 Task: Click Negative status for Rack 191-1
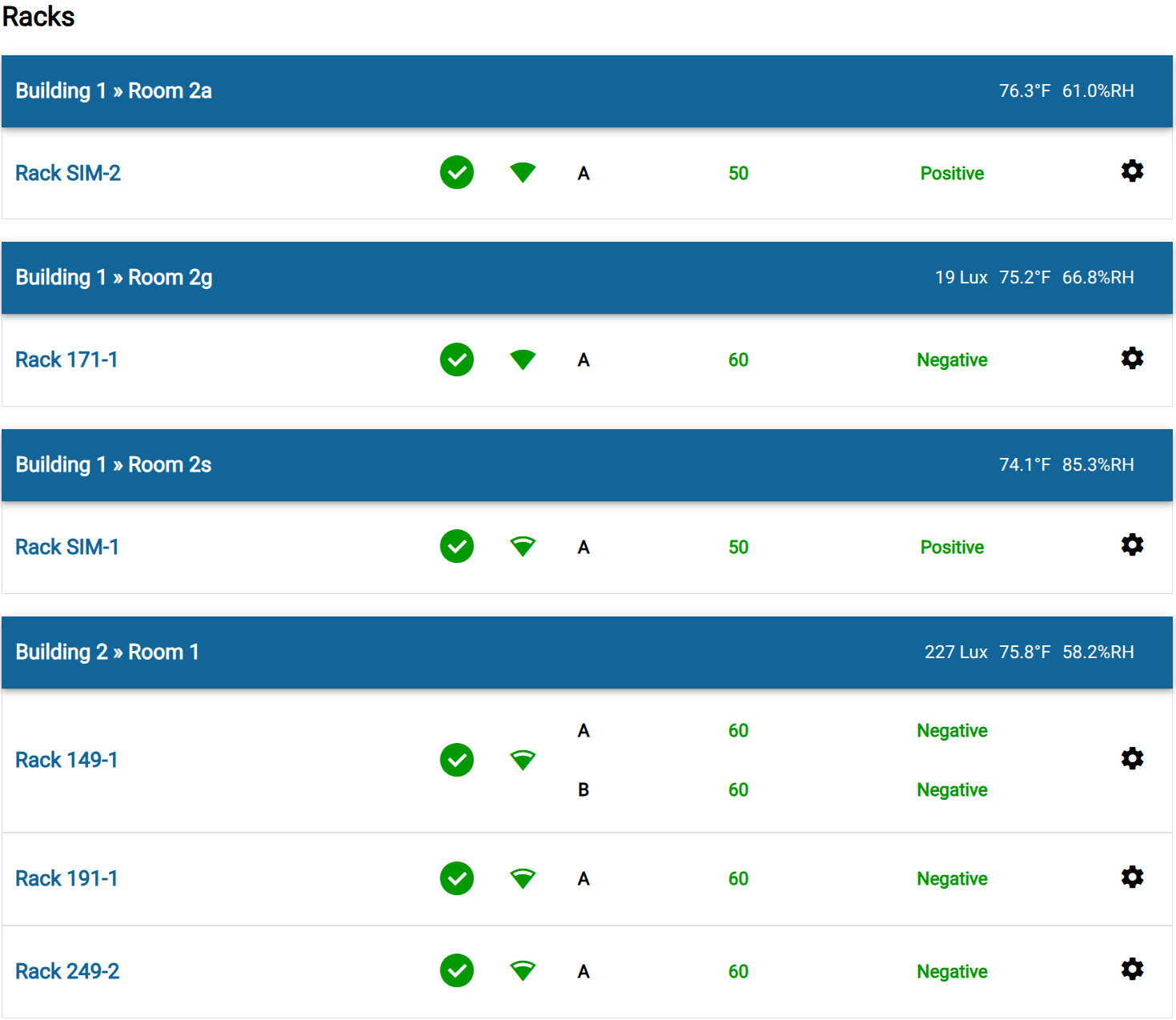tap(952, 878)
